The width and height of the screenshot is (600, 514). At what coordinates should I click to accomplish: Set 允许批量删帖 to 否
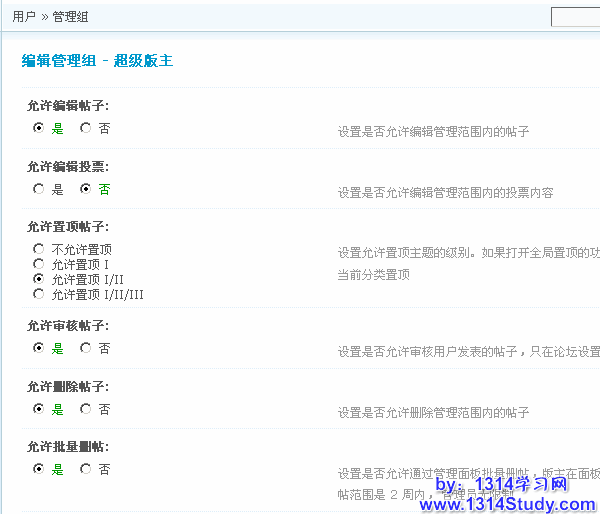(86, 468)
